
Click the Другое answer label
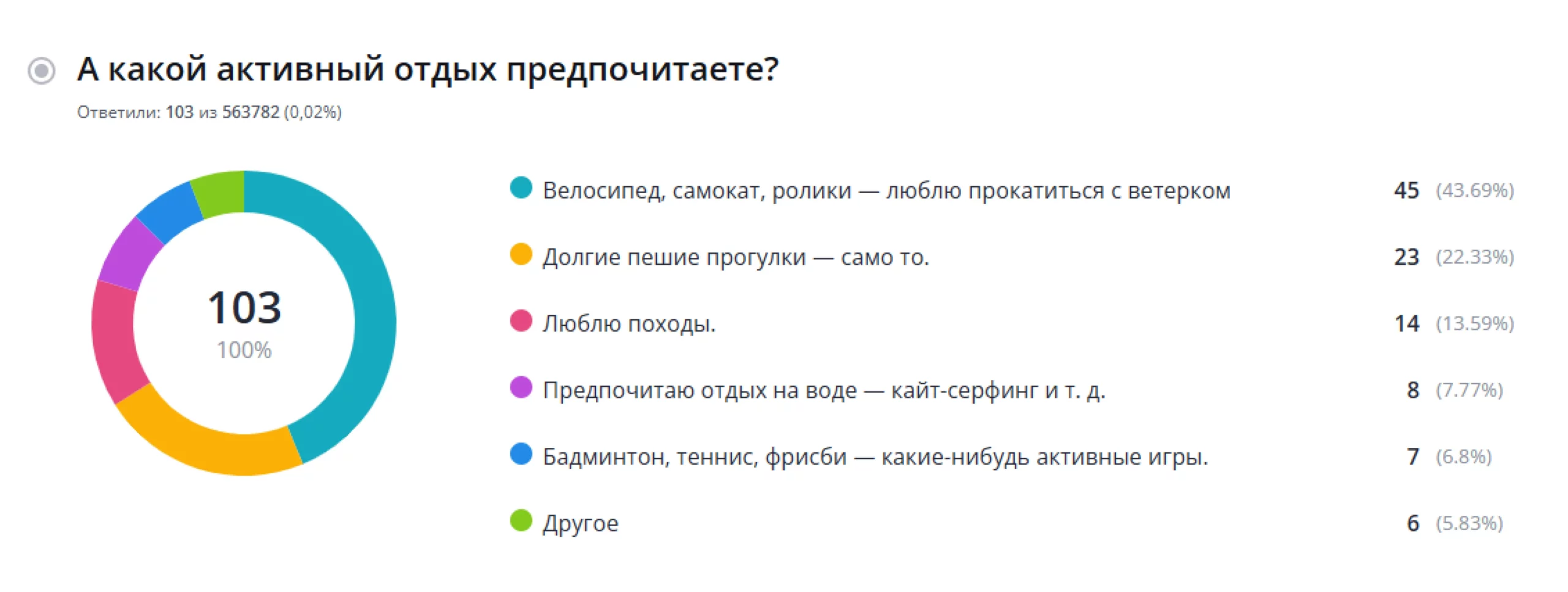coord(580,523)
